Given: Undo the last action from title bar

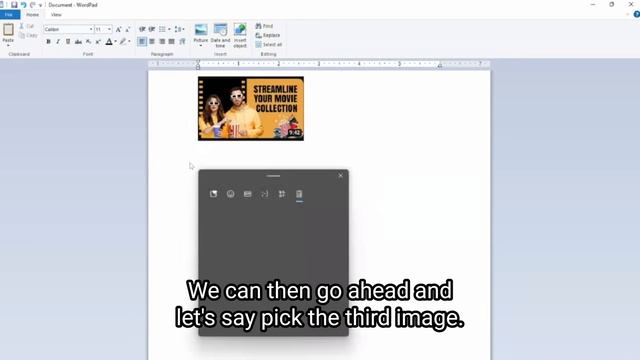Looking at the screenshot, I should tap(23, 5).
